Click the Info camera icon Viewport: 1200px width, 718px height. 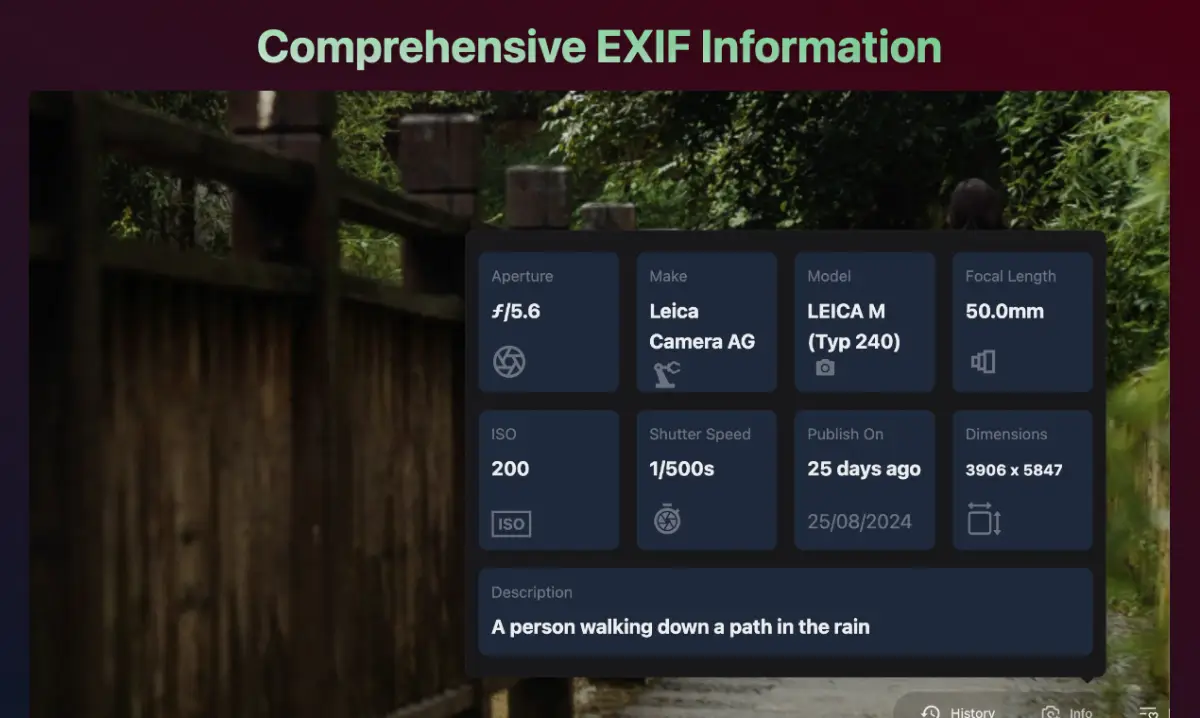coord(1050,713)
